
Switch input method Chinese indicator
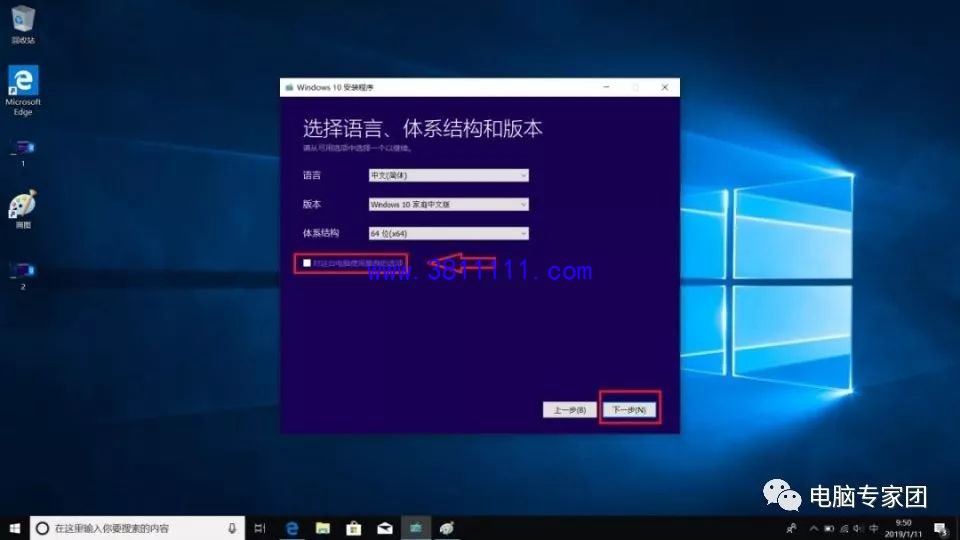(x=874, y=528)
